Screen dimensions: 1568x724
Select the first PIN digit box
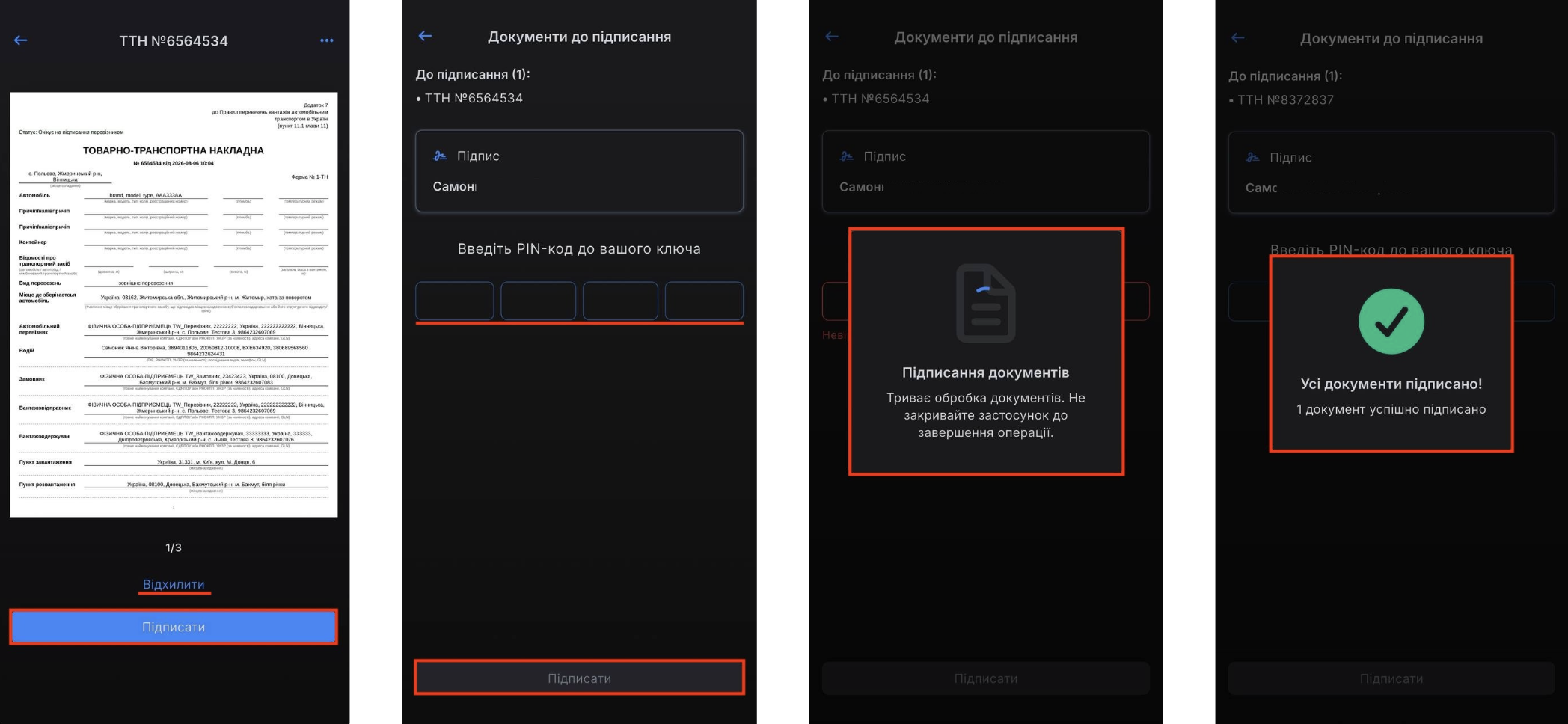(455, 301)
